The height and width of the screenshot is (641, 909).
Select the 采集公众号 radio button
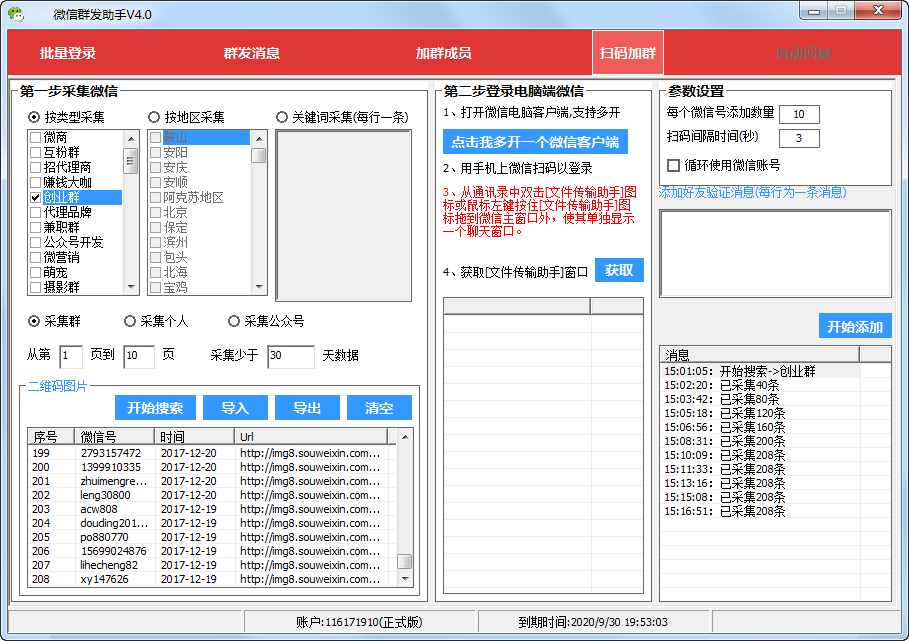click(x=234, y=321)
